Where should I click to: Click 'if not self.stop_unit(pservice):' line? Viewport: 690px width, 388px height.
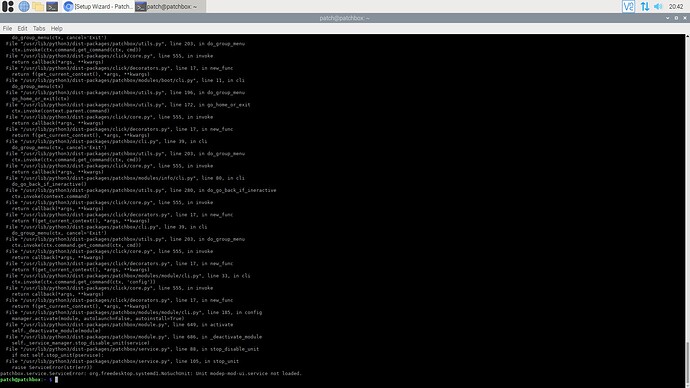tap(58, 355)
